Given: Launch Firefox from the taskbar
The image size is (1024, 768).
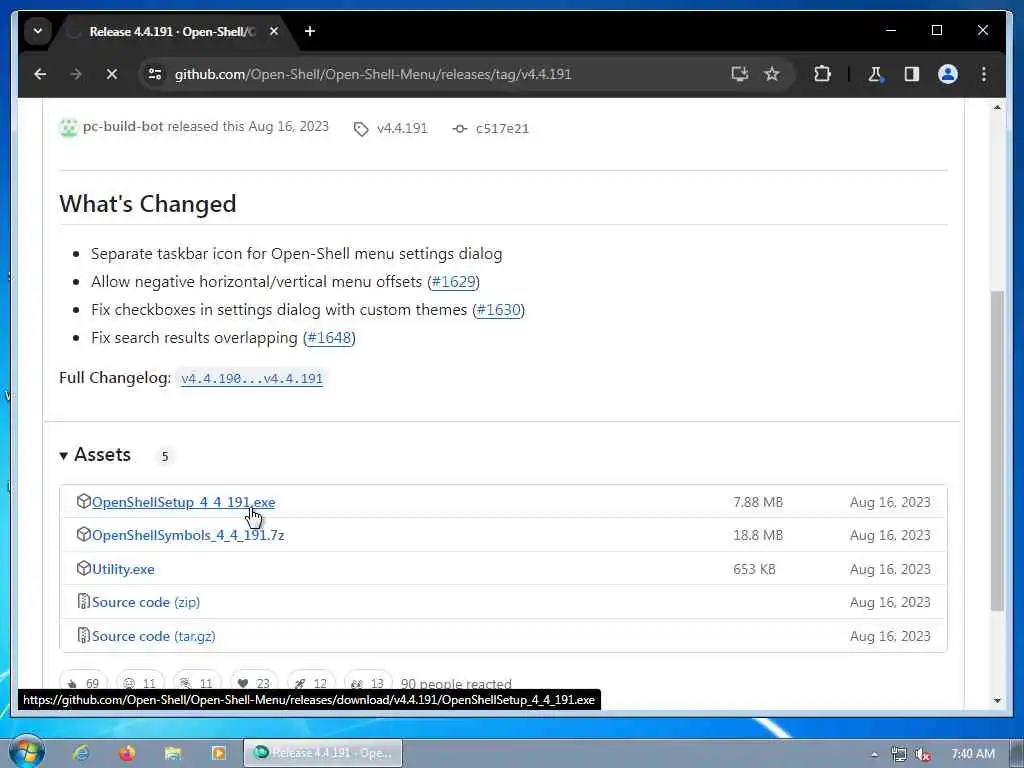Looking at the screenshot, I should pos(127,753).
